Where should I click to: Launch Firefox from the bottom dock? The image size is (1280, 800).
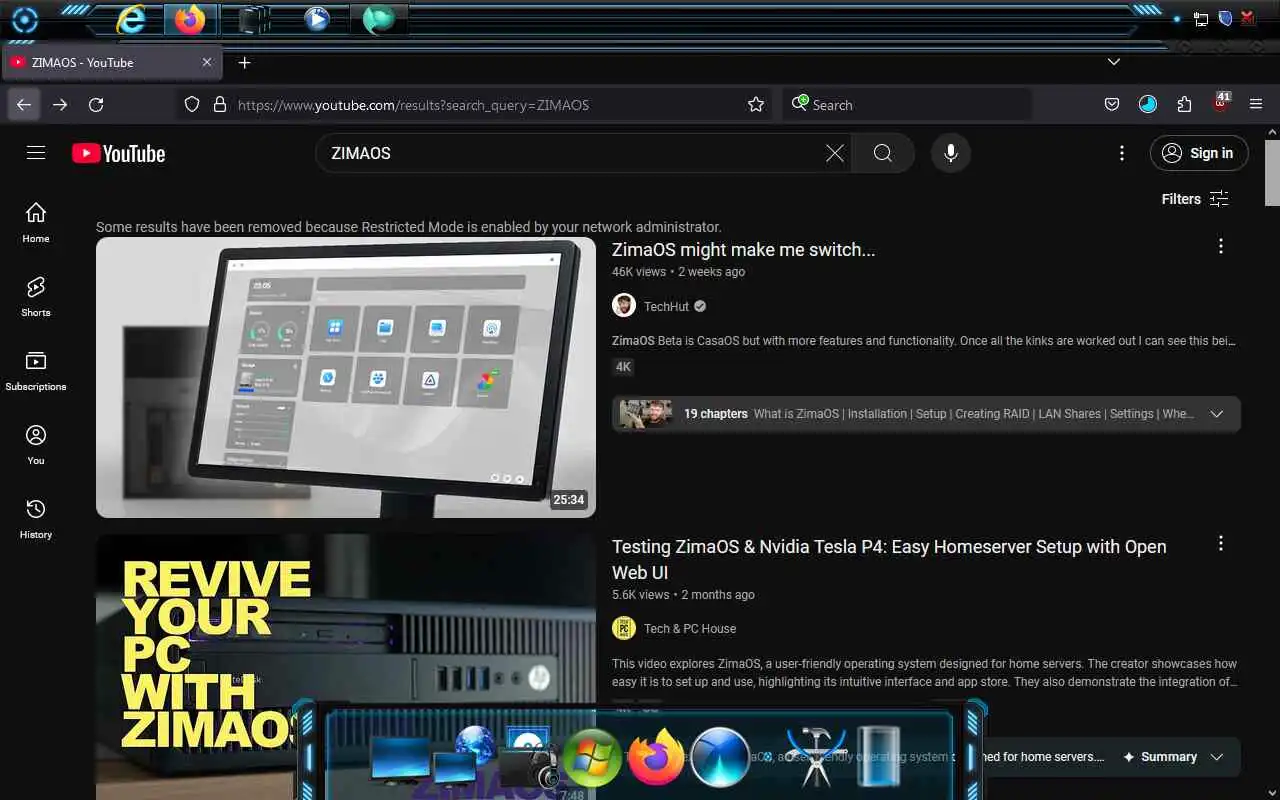click(656, 758)
